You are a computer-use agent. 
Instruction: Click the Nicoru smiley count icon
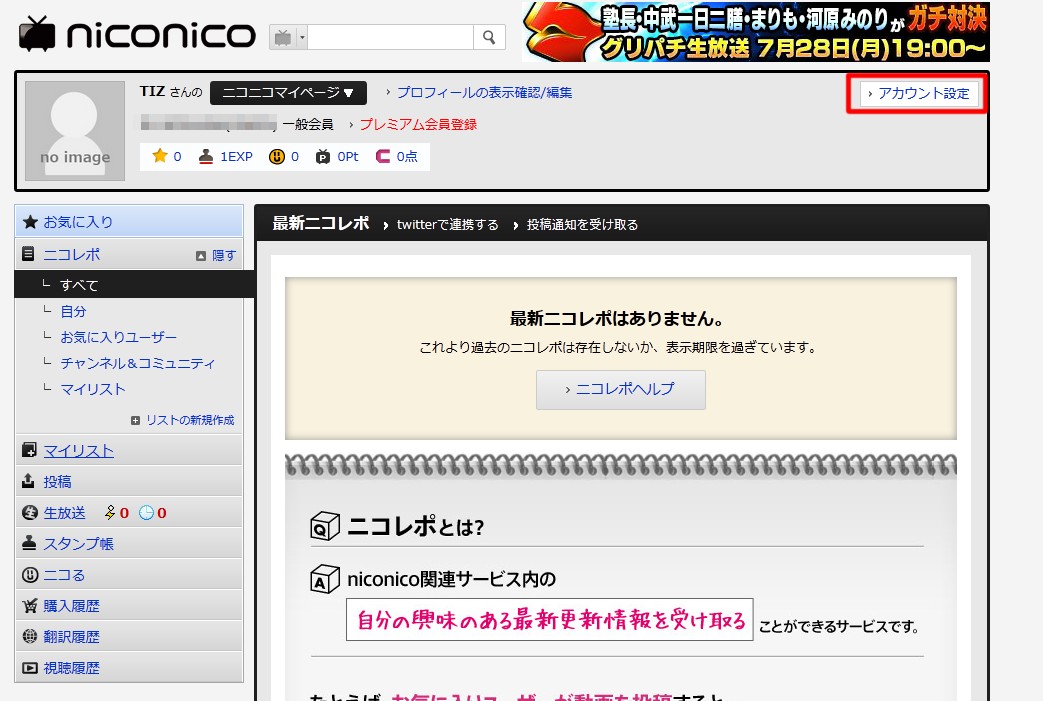(275, 156)
